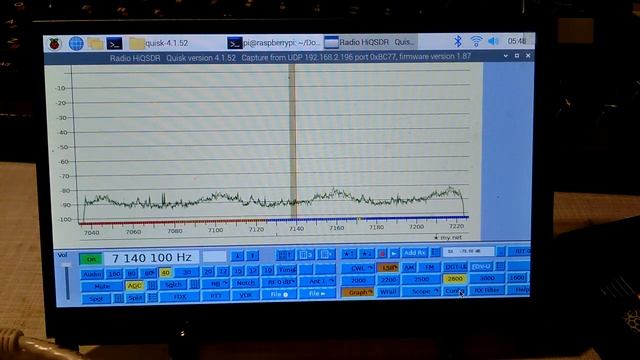
Task: Choose the 2500 filter bandwidth
Action: pos(421,279)
